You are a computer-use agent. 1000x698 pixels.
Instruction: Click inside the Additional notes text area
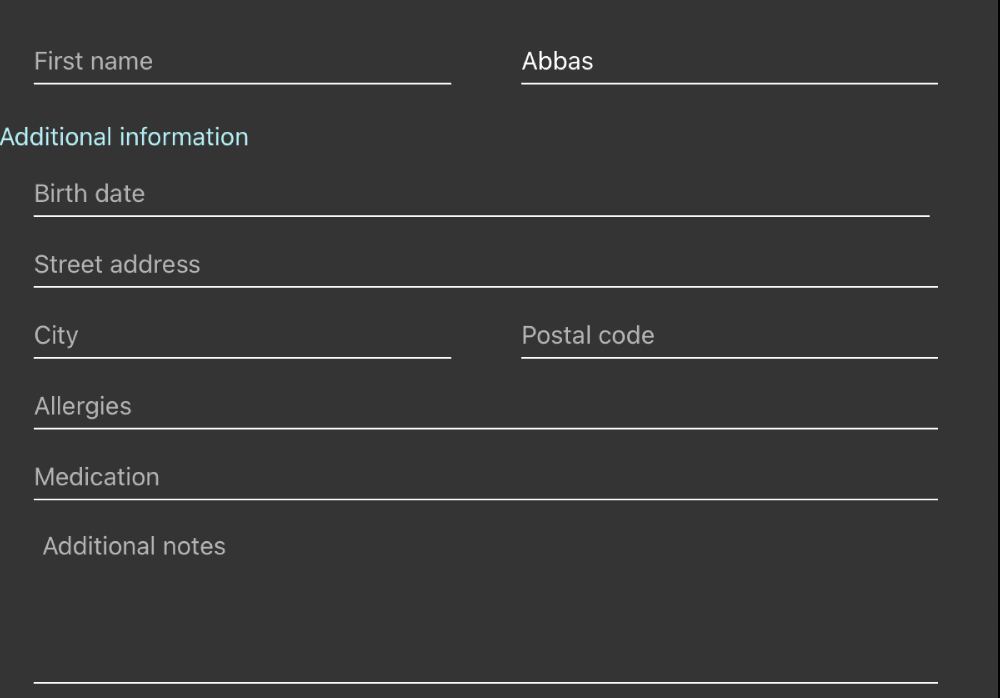click(x=485, y=600)
